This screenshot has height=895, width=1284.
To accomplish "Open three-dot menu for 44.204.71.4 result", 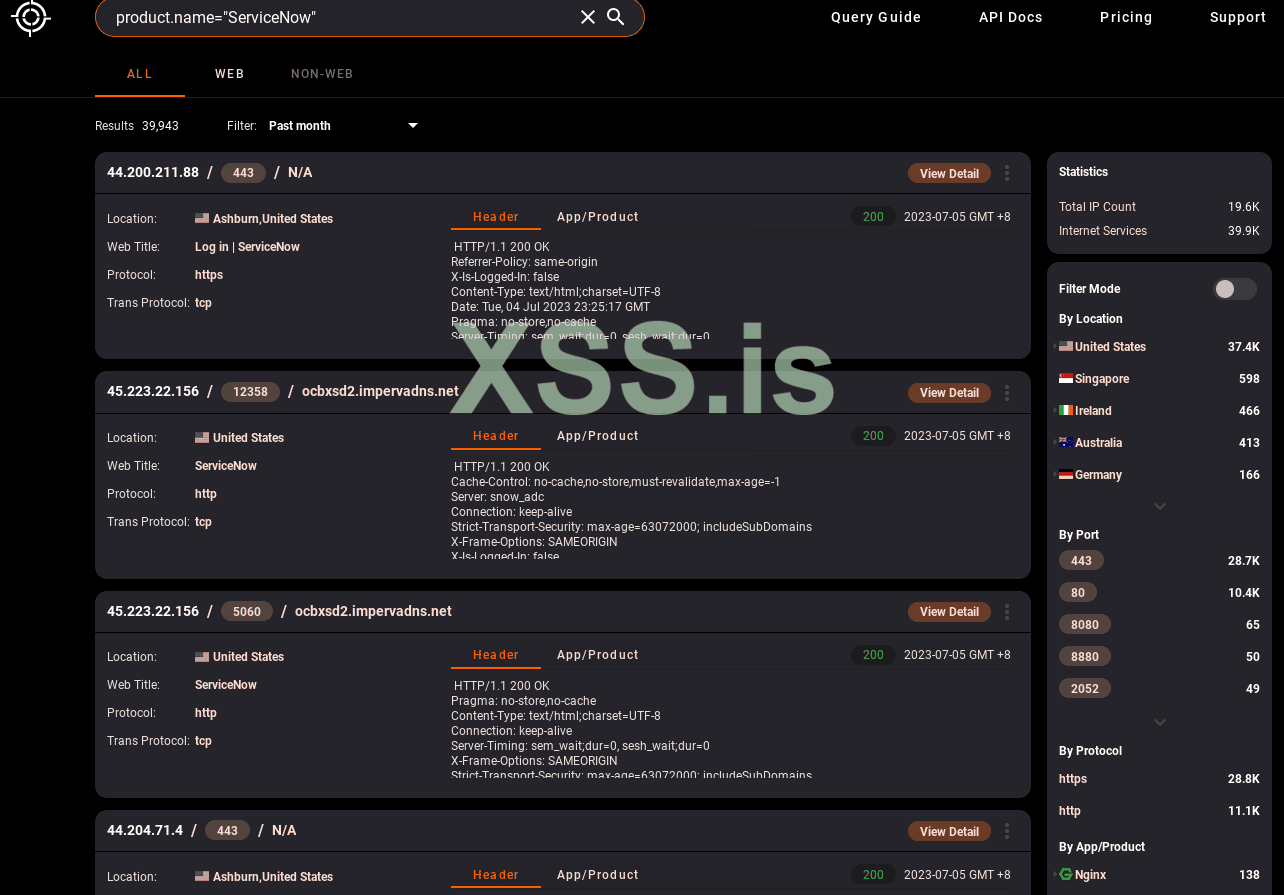I will coord(1007,831).
